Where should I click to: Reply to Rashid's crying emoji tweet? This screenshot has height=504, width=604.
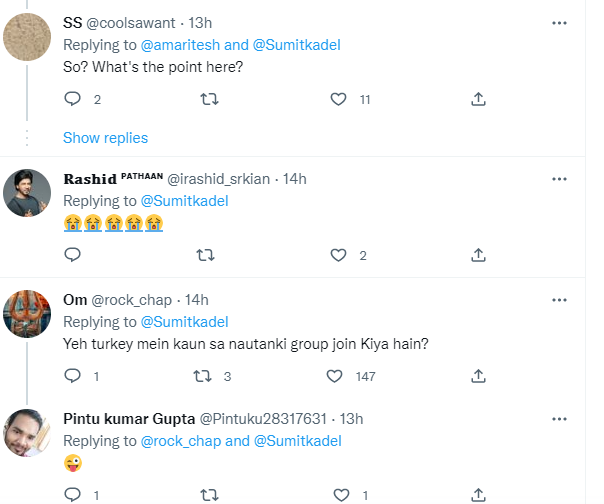coord(72,255)
